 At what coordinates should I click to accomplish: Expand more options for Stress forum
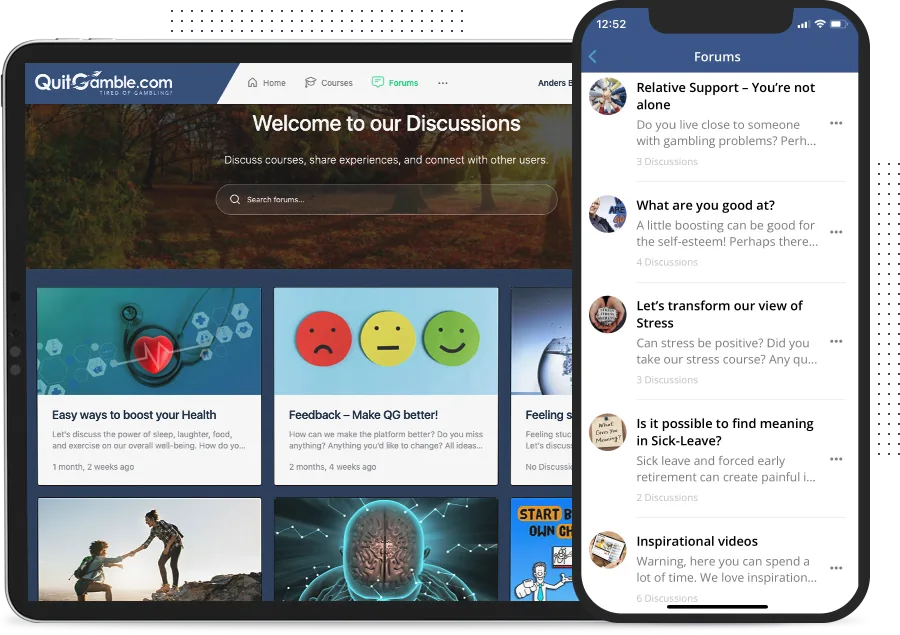(836, 342)
